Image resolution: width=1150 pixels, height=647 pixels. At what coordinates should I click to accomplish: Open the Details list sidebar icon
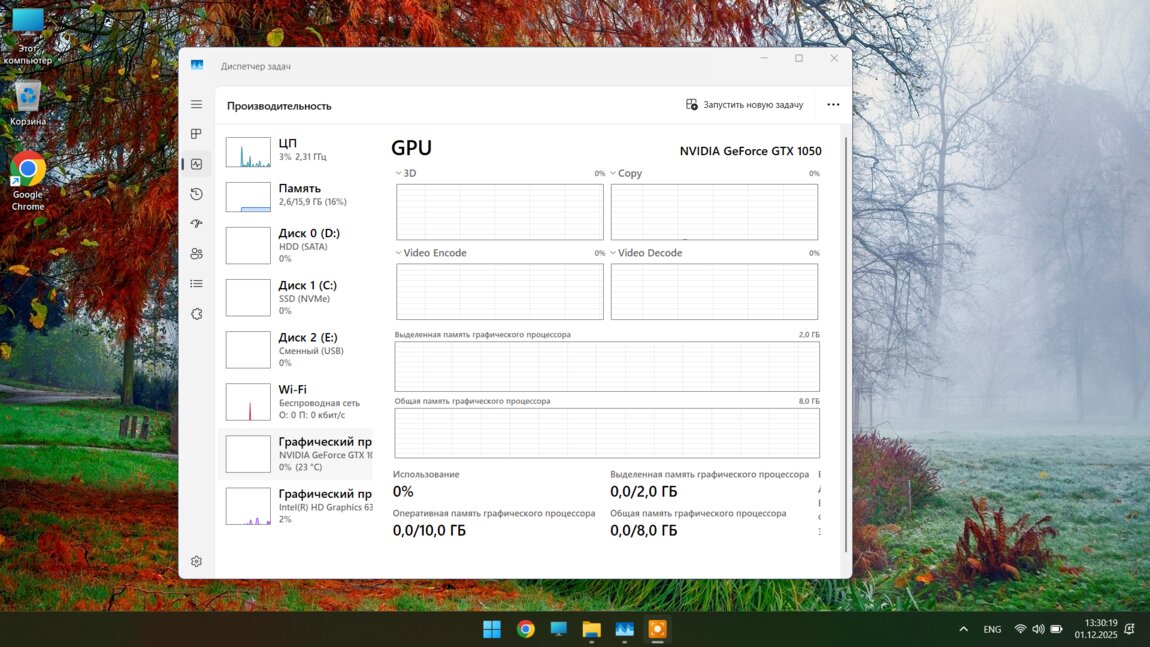click(196, 284)
